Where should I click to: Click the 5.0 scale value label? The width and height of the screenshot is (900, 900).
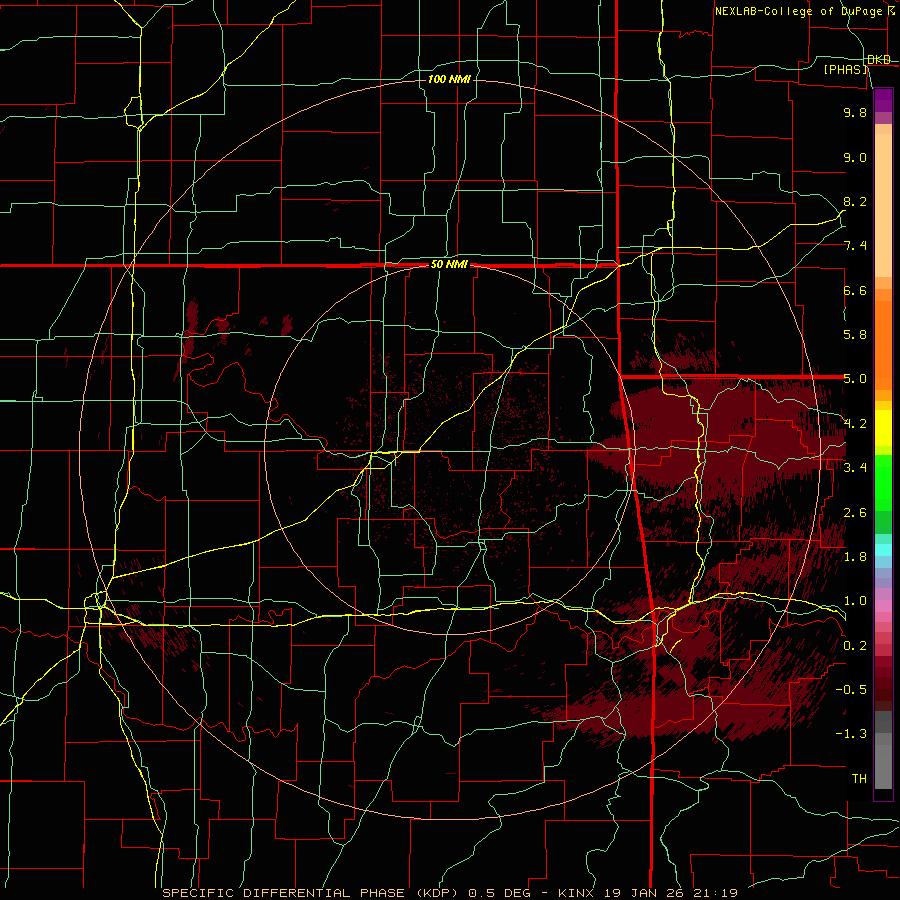click(855, 379)
